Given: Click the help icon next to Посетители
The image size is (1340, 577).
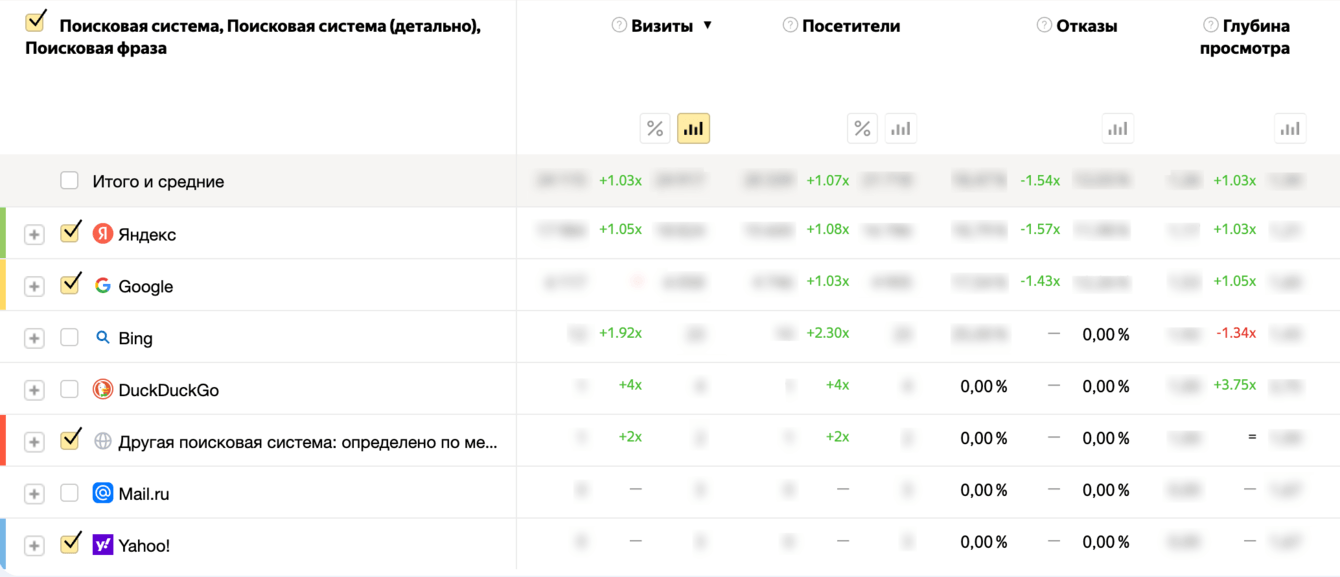Looking at the screenshot, I should pyautogui.click(x=790, y=26).
